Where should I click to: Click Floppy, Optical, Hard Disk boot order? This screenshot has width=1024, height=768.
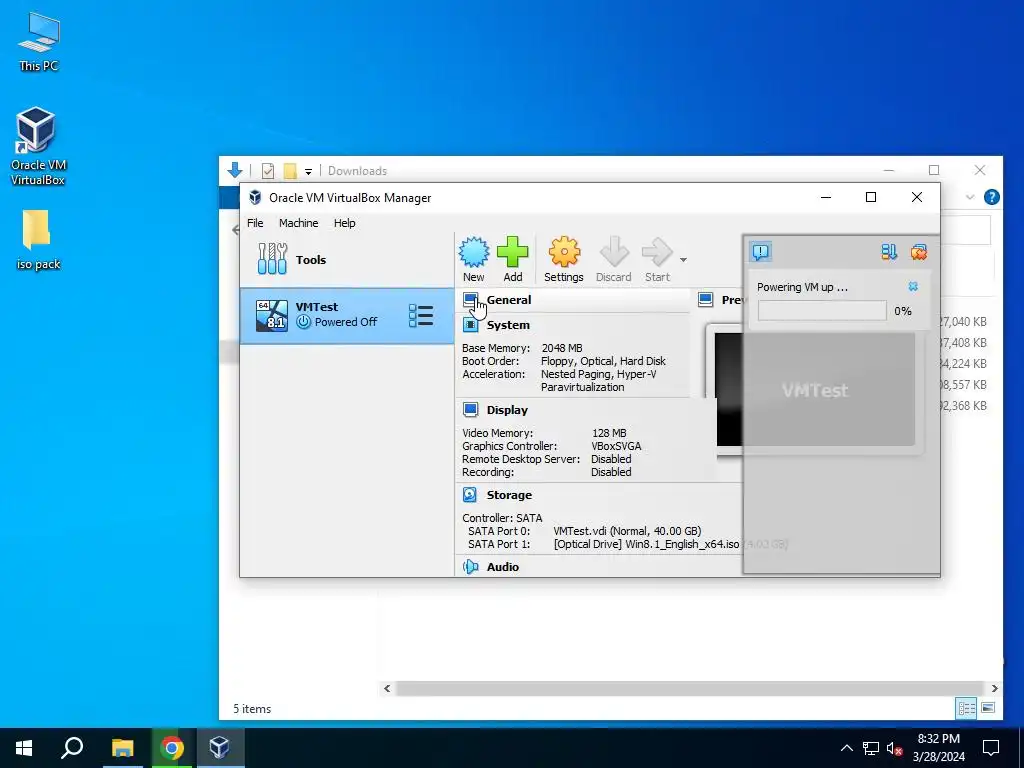coord(603,361)
